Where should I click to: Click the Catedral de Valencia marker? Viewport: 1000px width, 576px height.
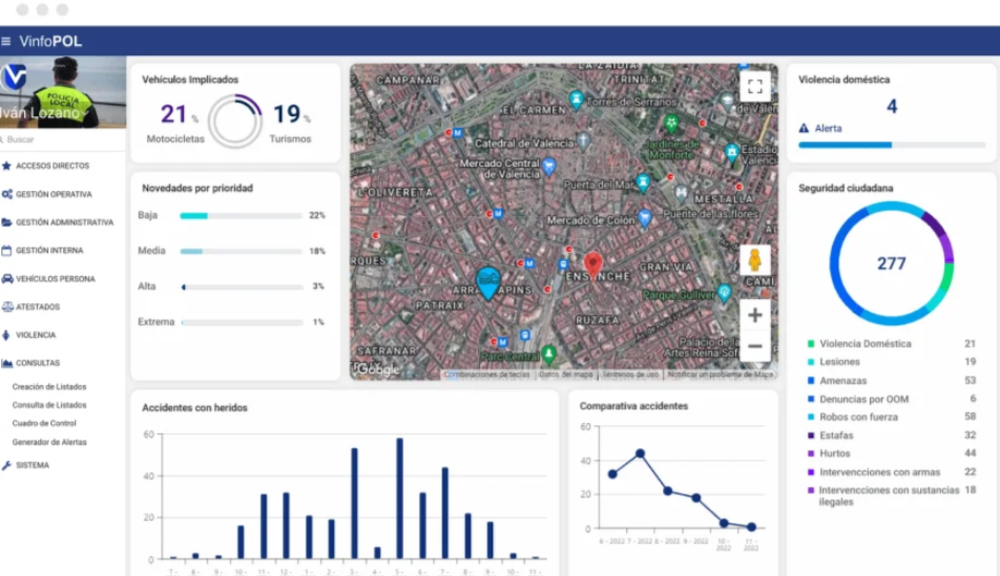coord(583,141)
